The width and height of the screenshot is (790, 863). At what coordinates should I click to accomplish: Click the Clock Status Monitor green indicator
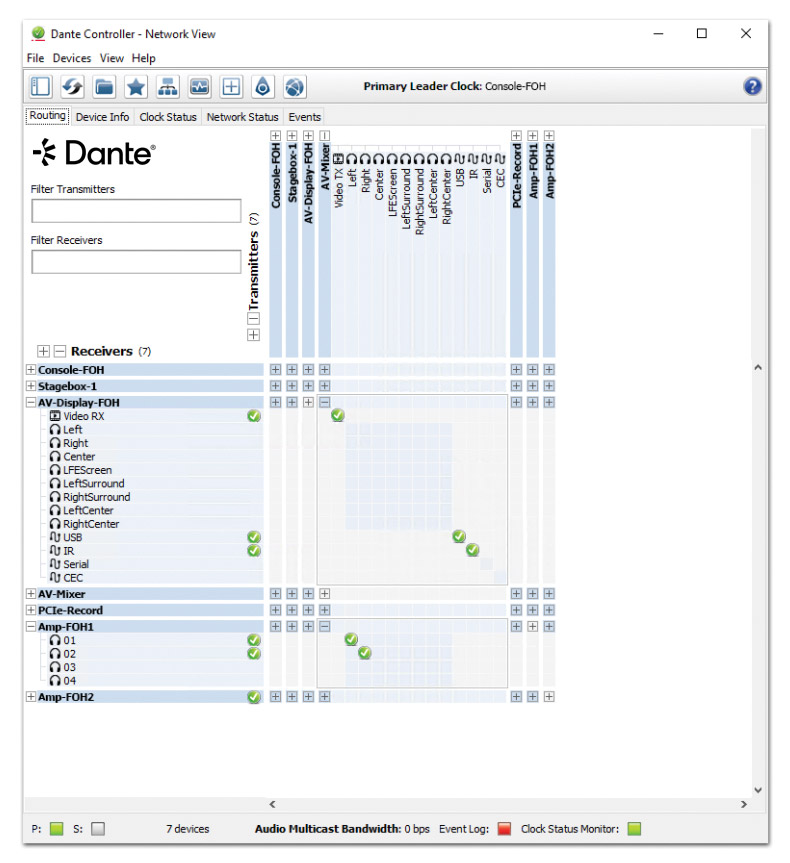pos(633,828)
